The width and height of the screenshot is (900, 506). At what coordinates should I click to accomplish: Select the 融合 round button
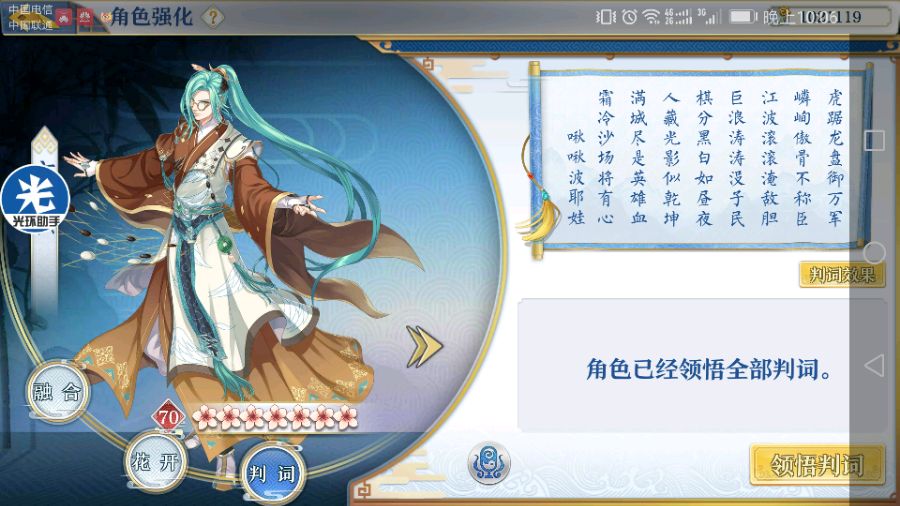(x=58, y=392)
